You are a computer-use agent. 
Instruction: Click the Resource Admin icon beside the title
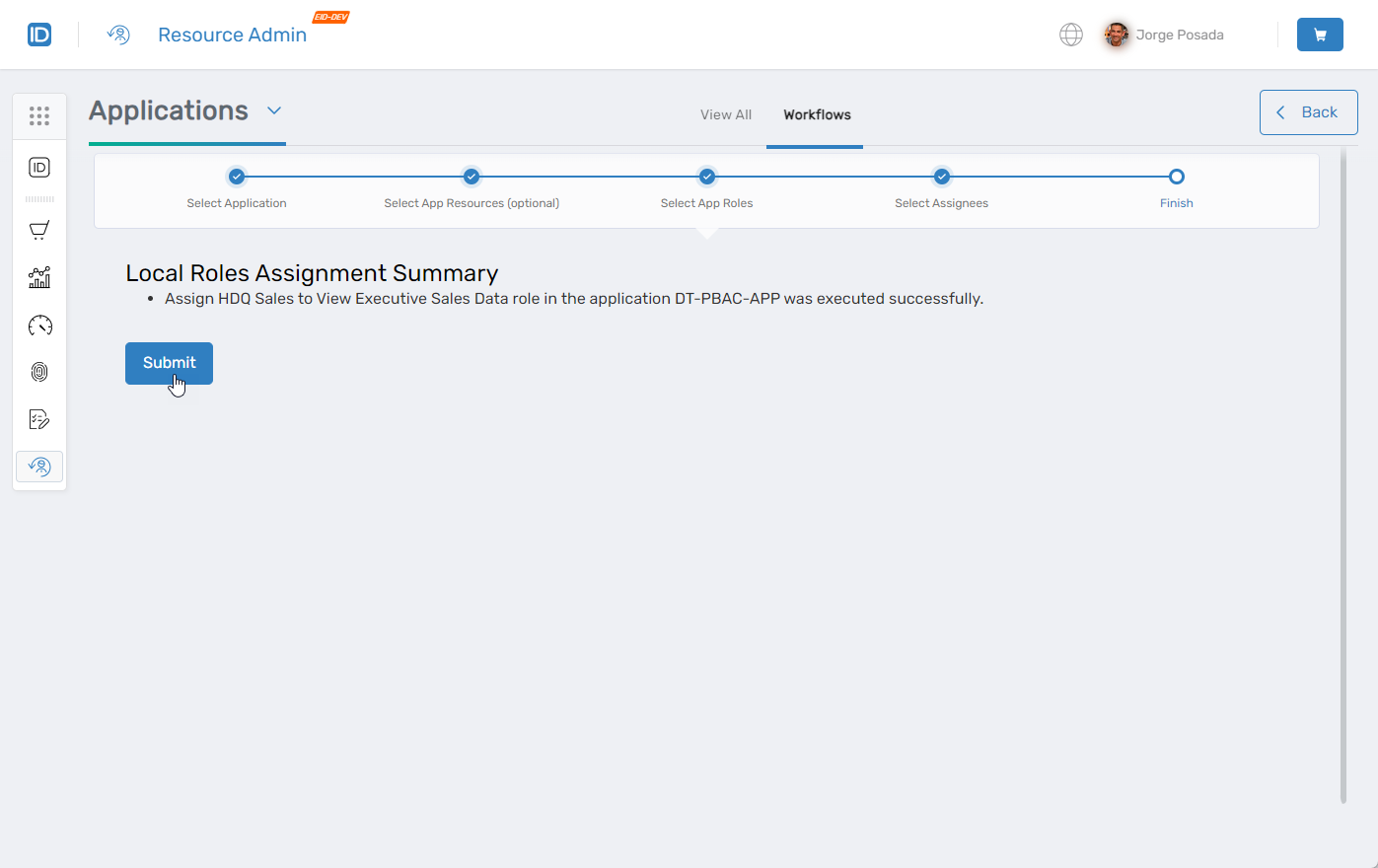coord(118,35)
